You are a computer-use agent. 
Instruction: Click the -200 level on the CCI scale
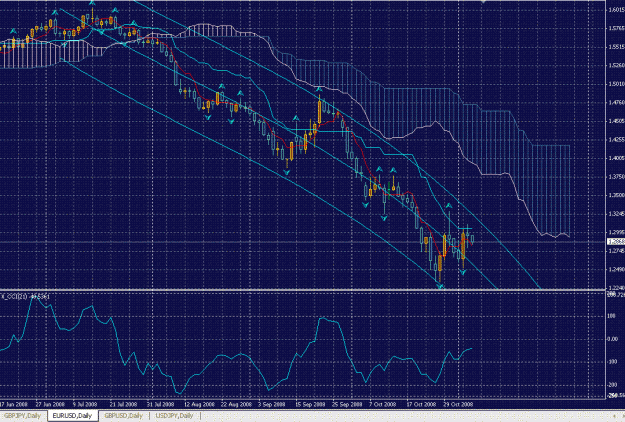[613, 385]
